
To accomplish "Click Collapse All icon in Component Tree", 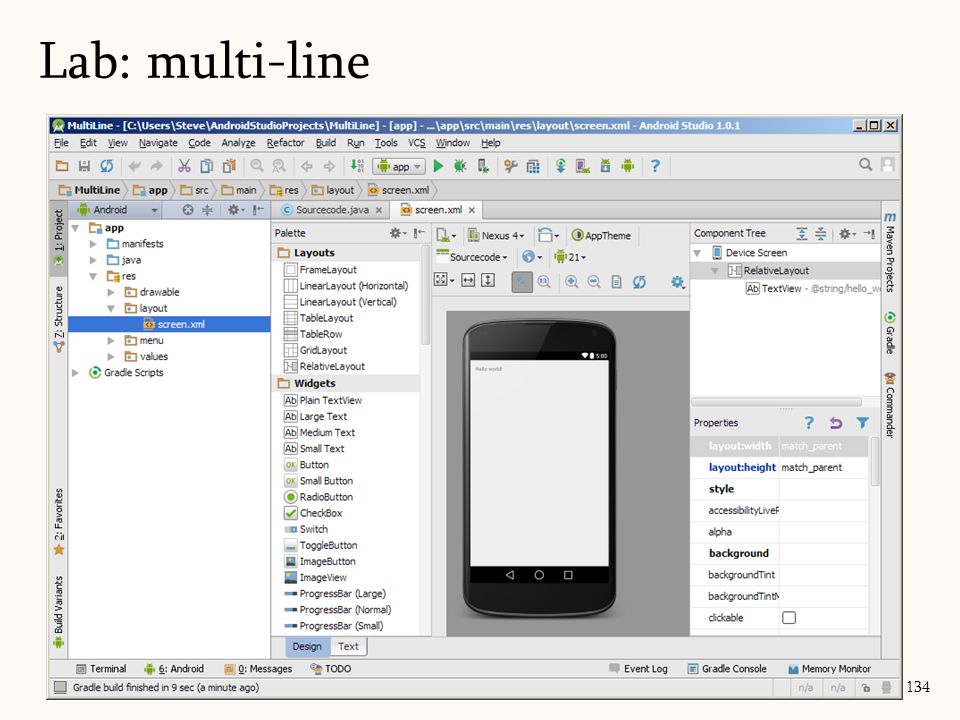I will coord(820,233).
